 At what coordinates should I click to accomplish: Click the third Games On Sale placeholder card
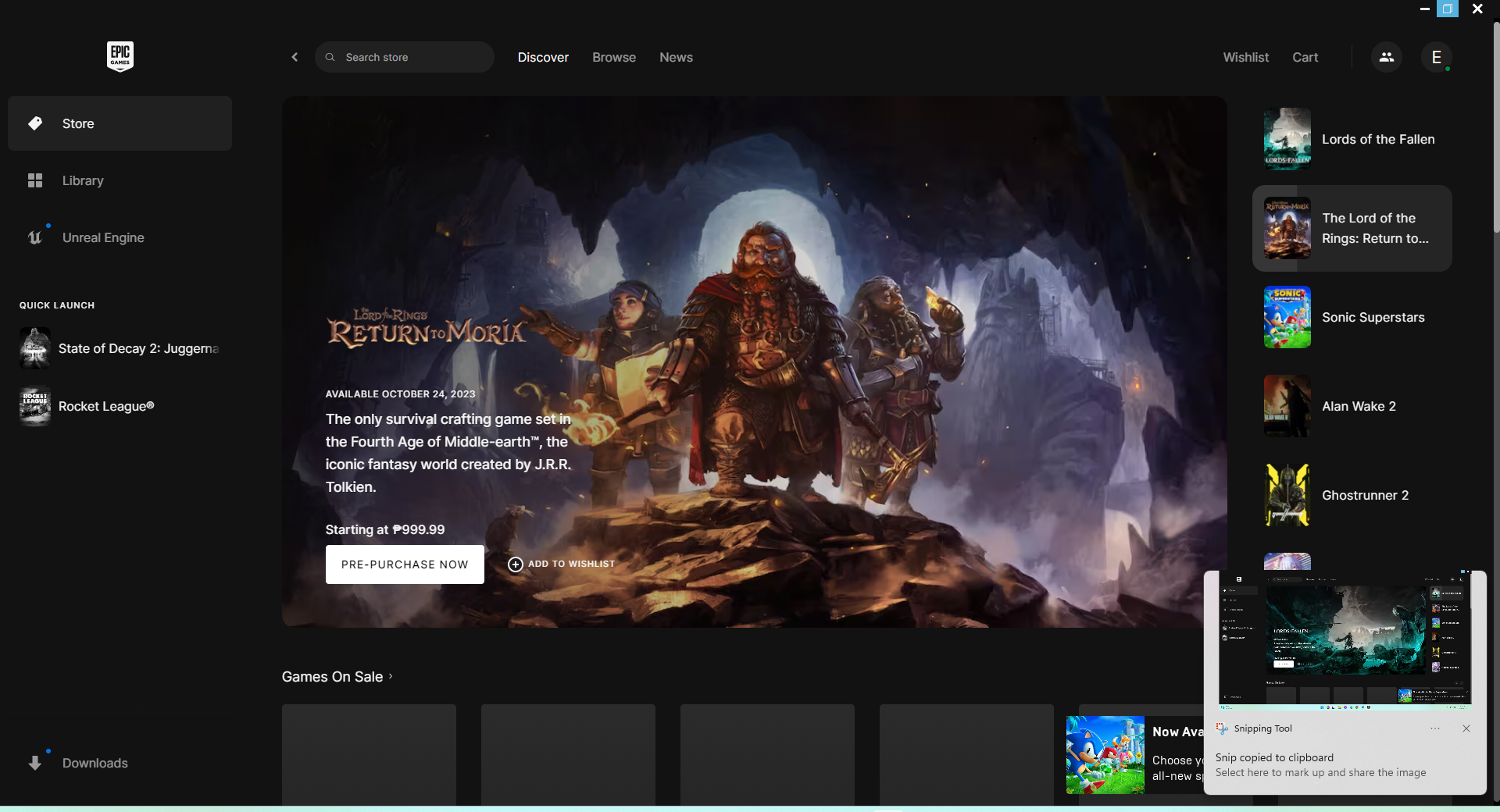(x=767, y=755)
